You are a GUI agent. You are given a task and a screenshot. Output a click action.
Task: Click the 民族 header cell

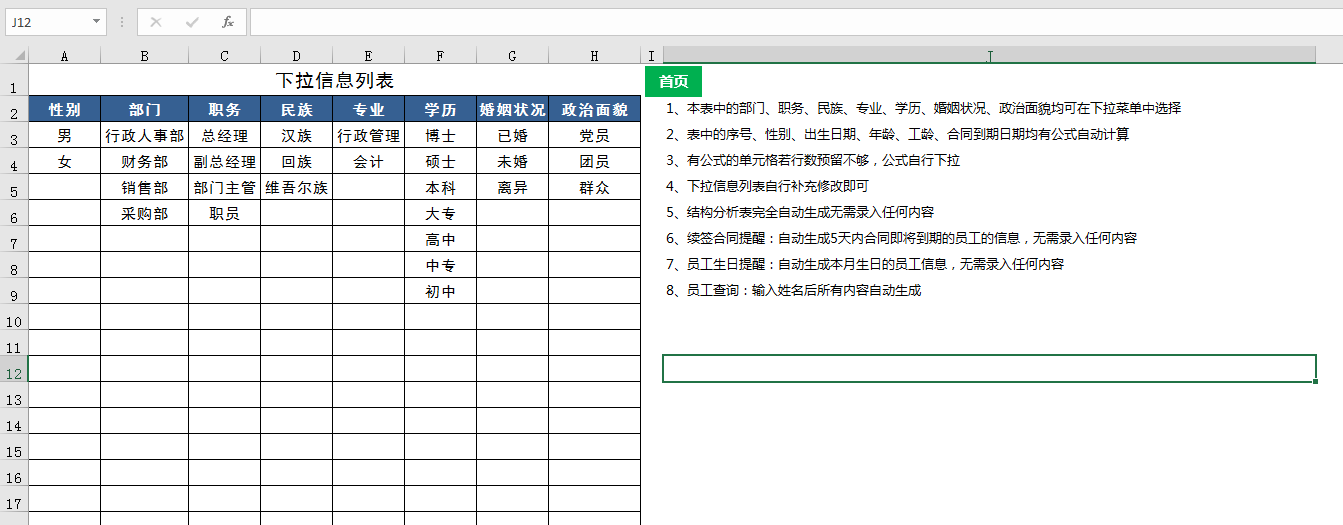(x=297, y=109)
